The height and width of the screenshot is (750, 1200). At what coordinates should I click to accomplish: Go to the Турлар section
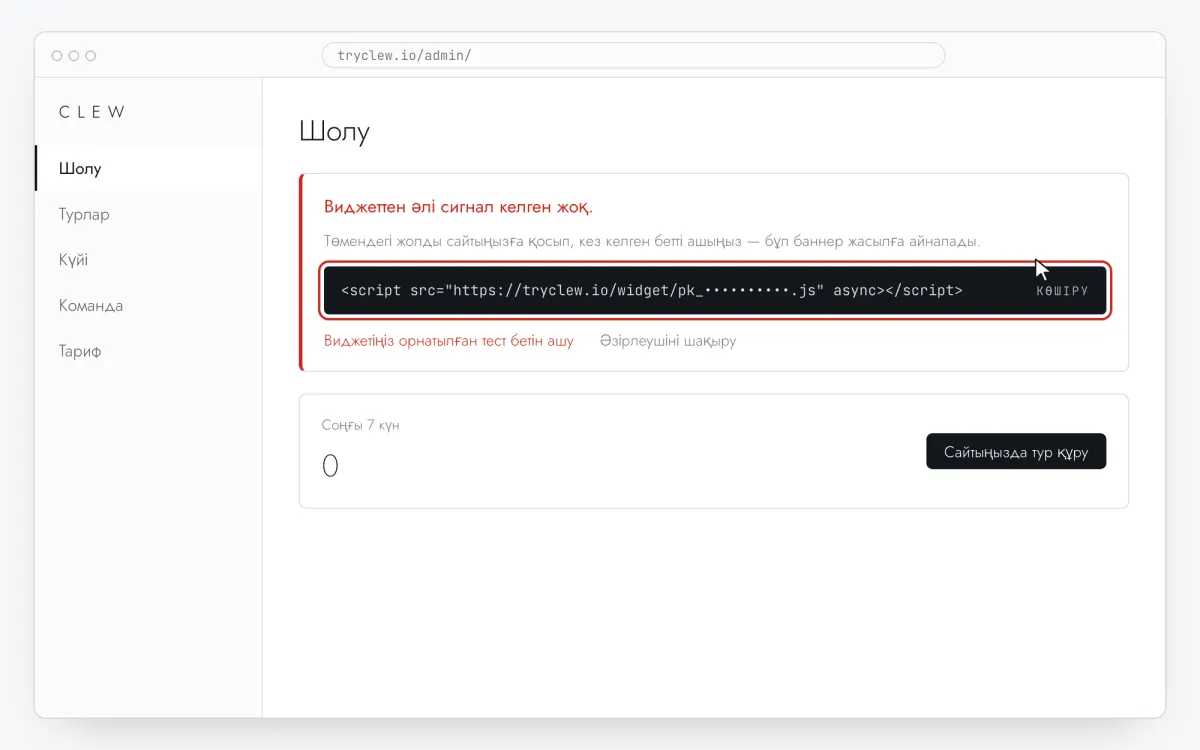point(149,214)
